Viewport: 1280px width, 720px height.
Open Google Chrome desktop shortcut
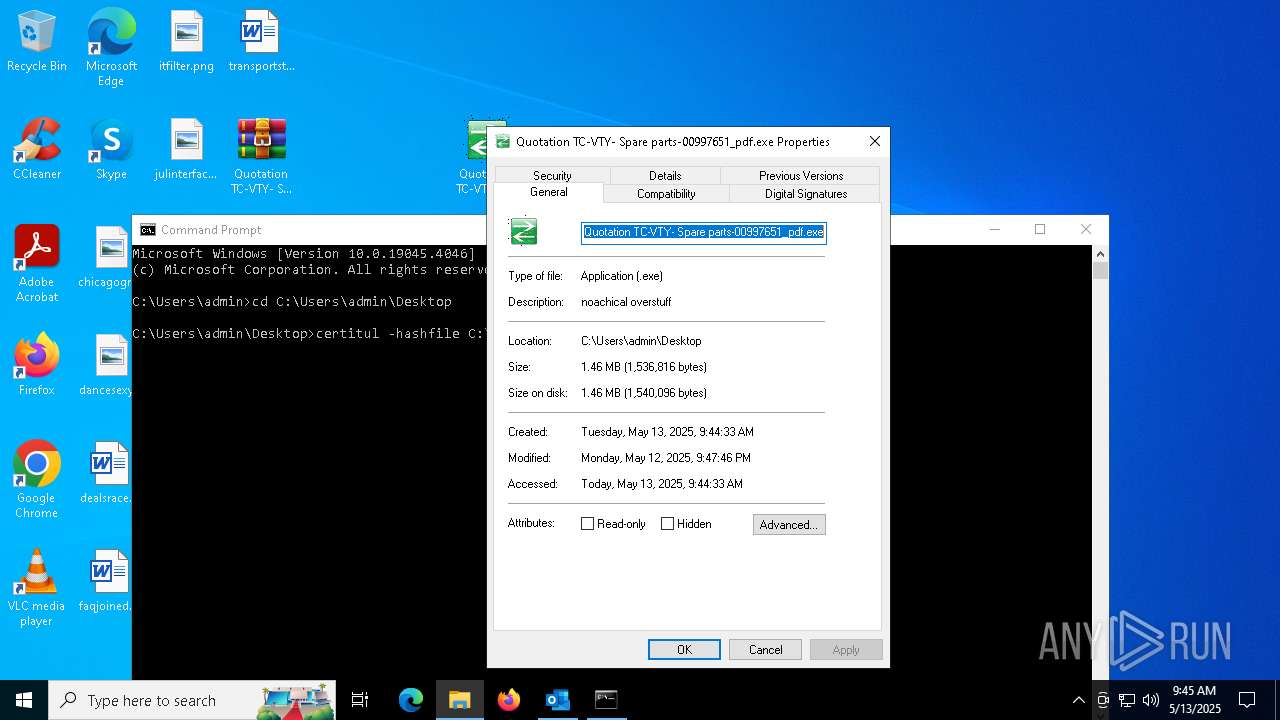pyautogui.click(x=37, y=480)
